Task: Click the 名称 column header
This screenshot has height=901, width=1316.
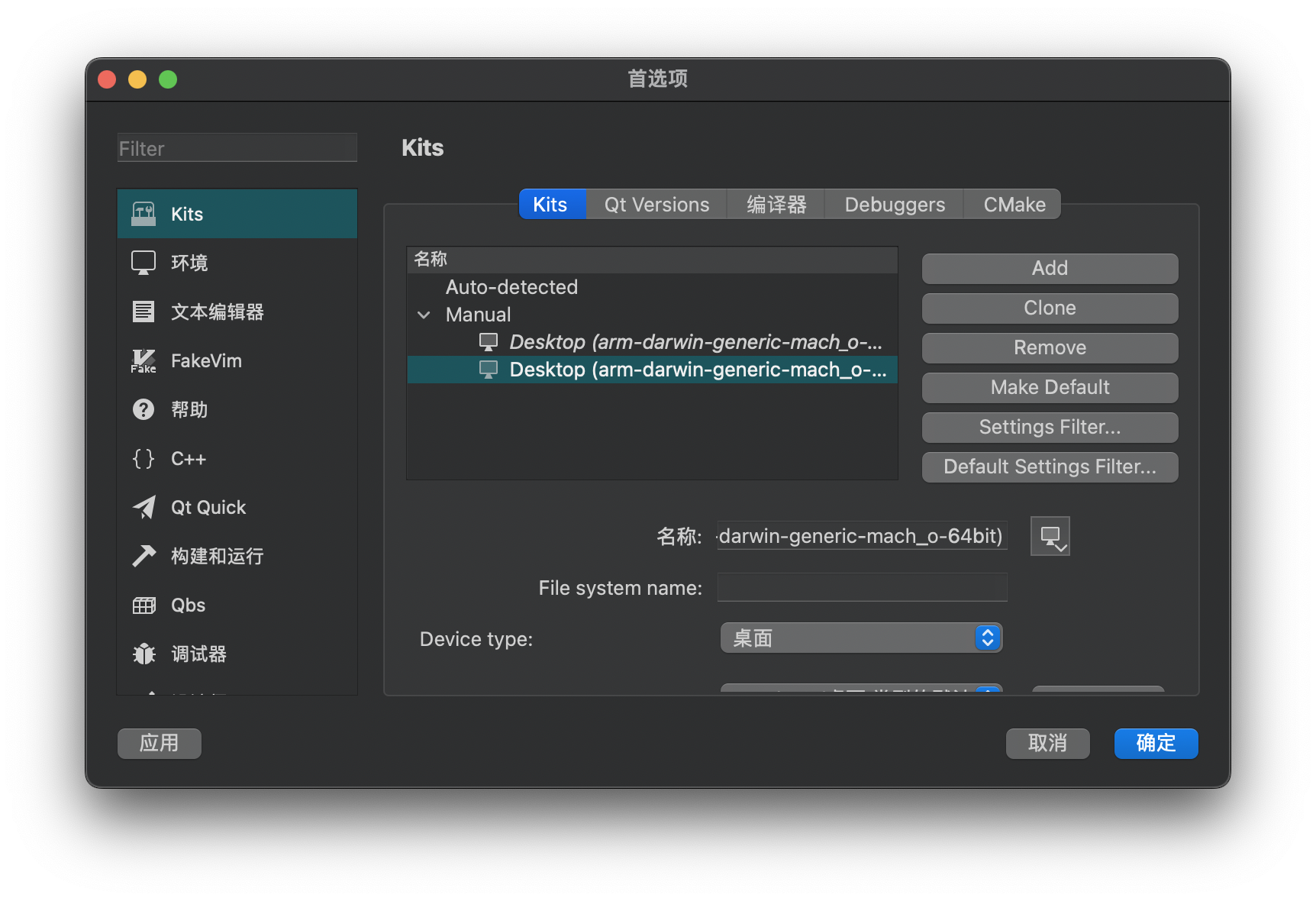Action: (653, 260)
